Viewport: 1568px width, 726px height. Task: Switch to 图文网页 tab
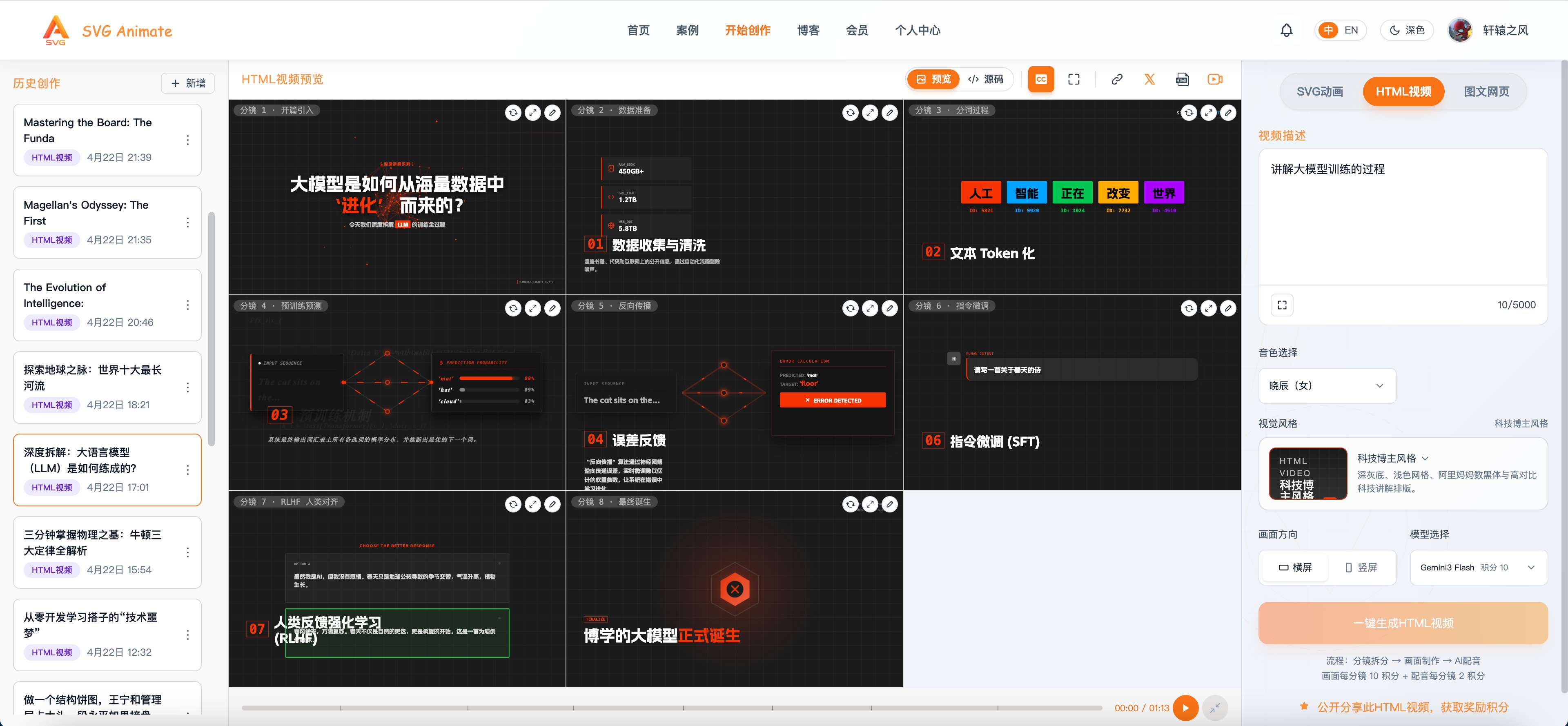tap(1486, 91)
